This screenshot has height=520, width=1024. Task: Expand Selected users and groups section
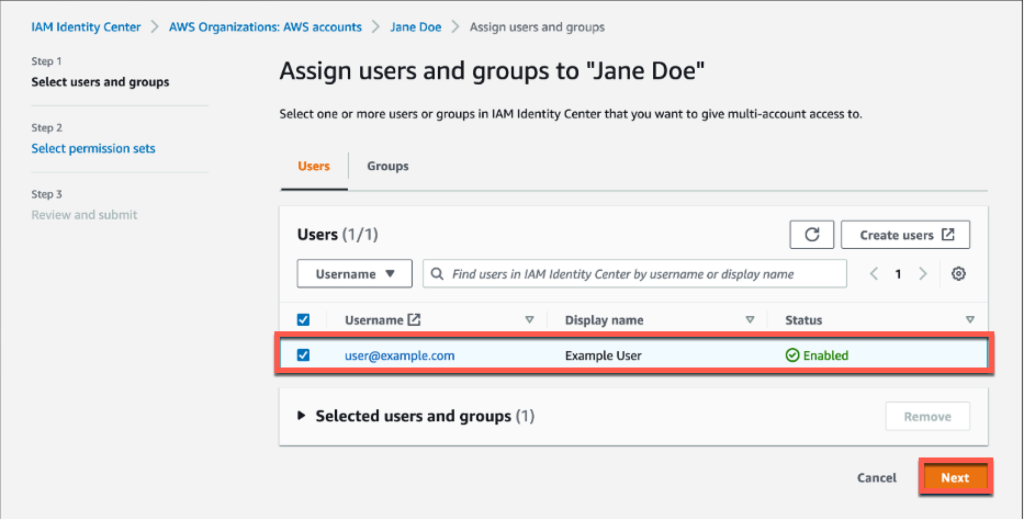301,416
